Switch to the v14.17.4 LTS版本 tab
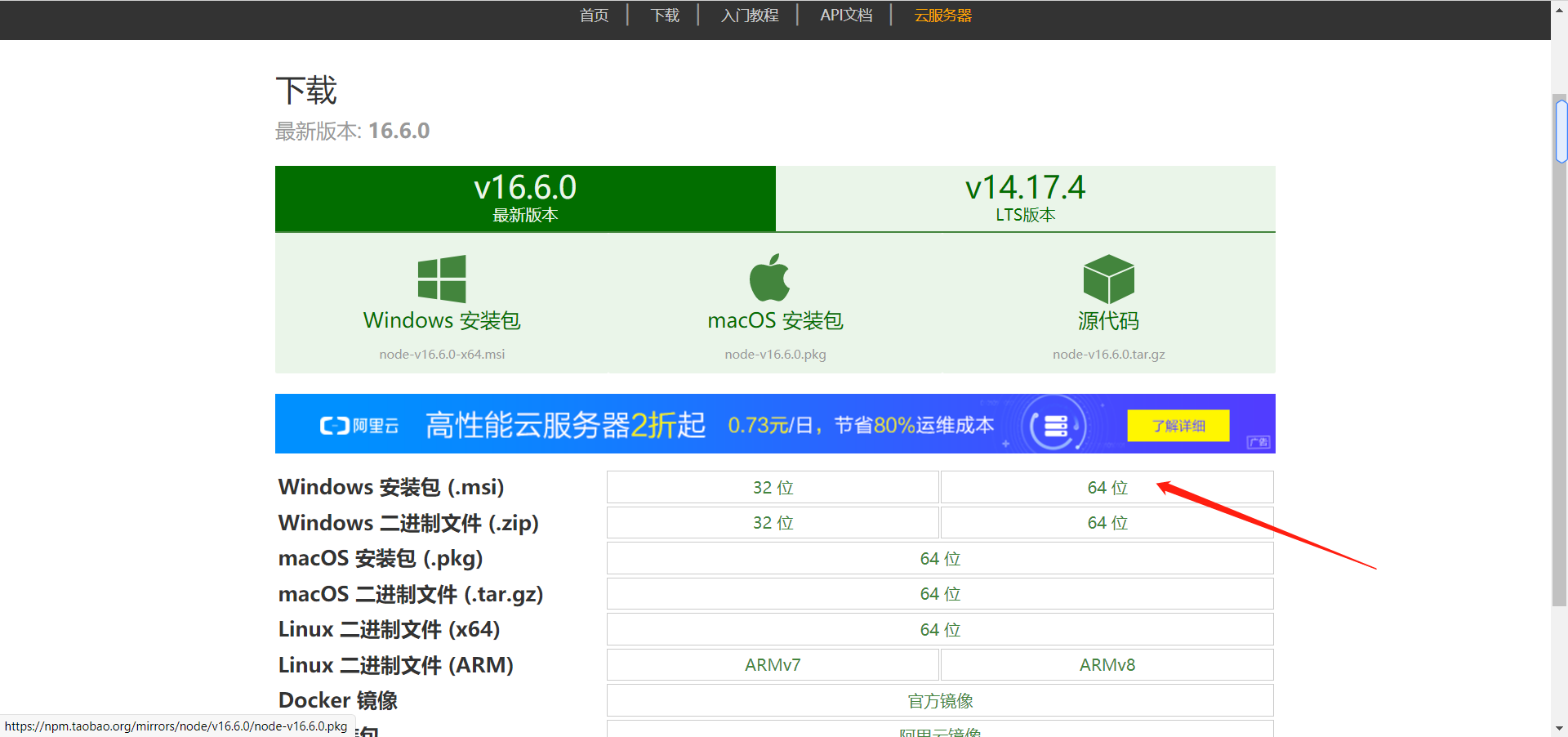Viewport: 1568px width, 737px height. pos(1026,199)
